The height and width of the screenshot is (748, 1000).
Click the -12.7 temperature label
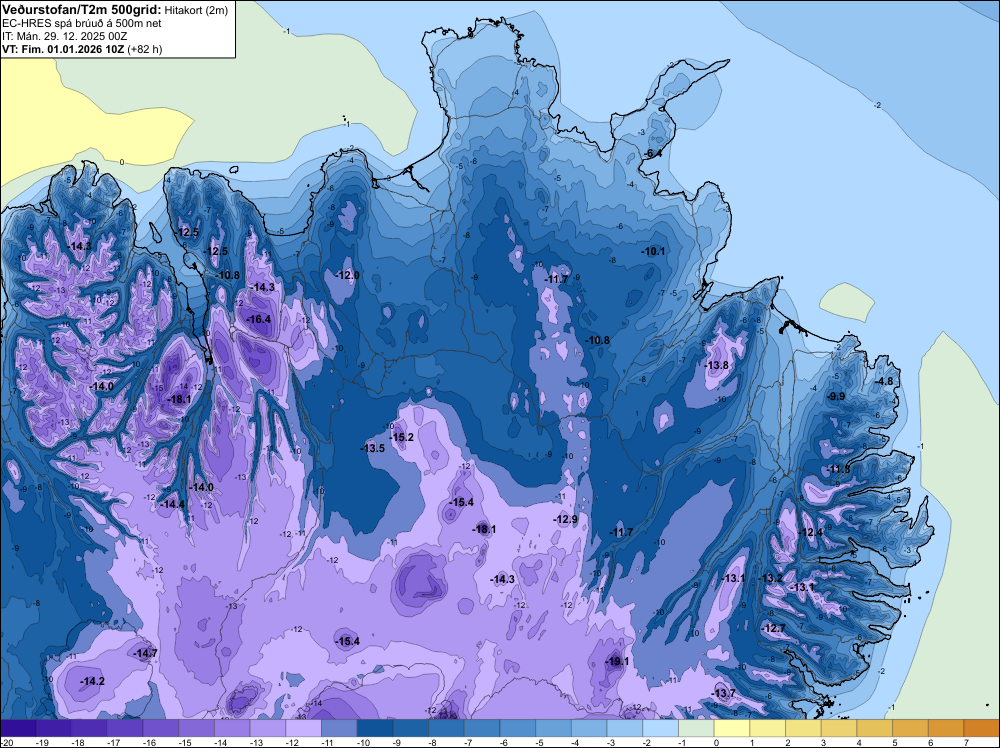[774, 628]
